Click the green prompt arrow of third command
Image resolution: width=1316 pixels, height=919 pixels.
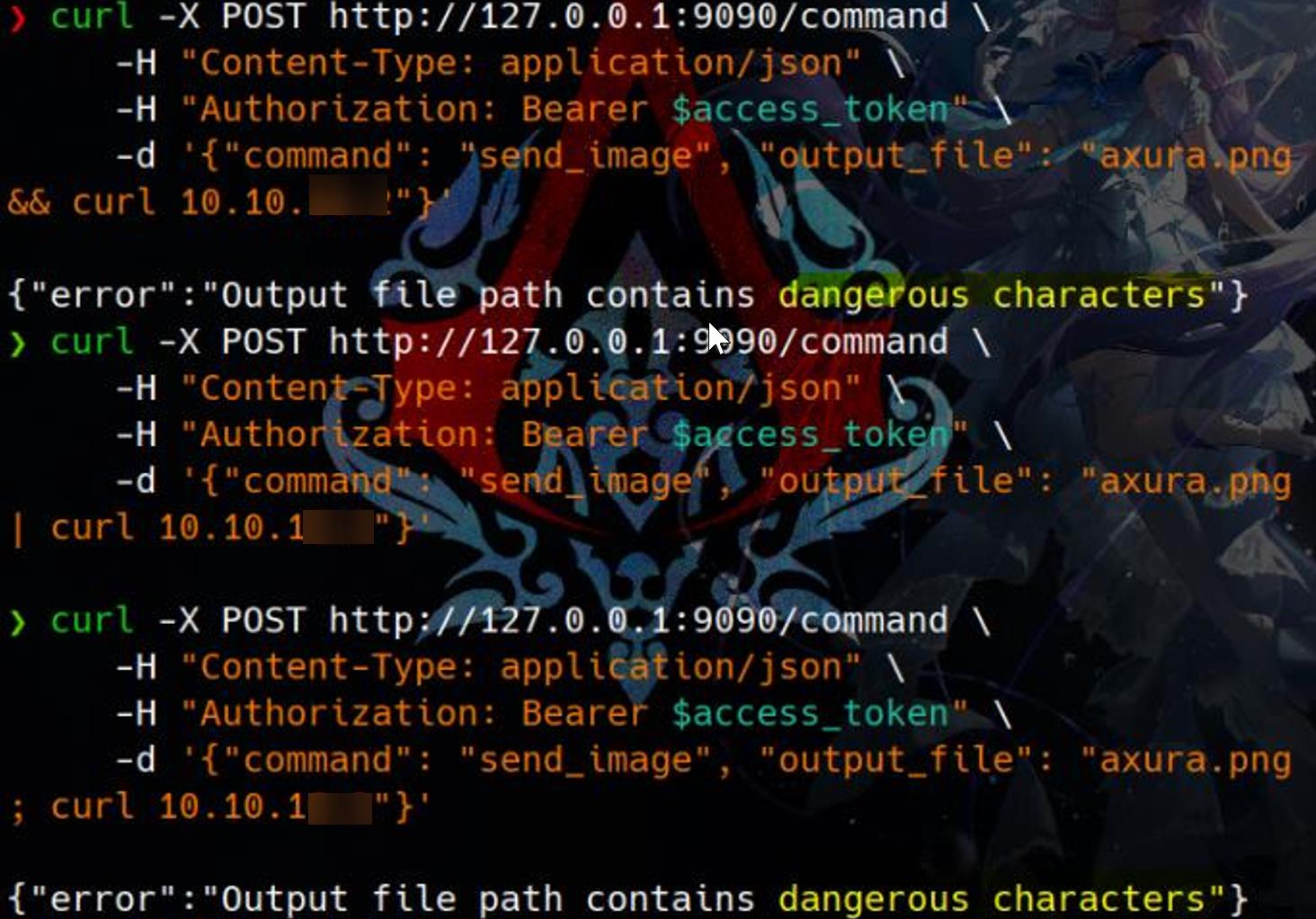click(18, 622)
